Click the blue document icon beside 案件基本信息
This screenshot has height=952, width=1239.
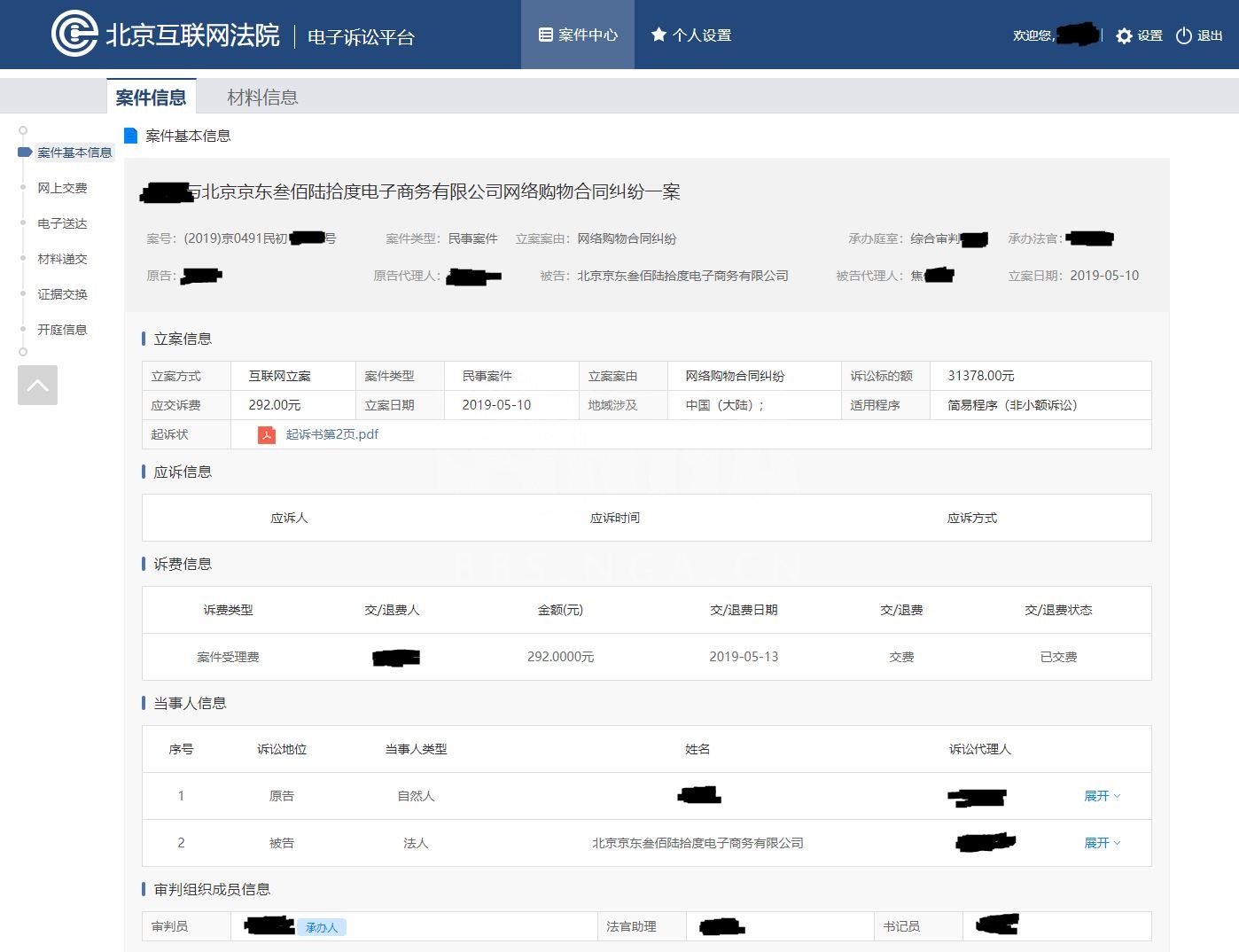coord(130,136)
